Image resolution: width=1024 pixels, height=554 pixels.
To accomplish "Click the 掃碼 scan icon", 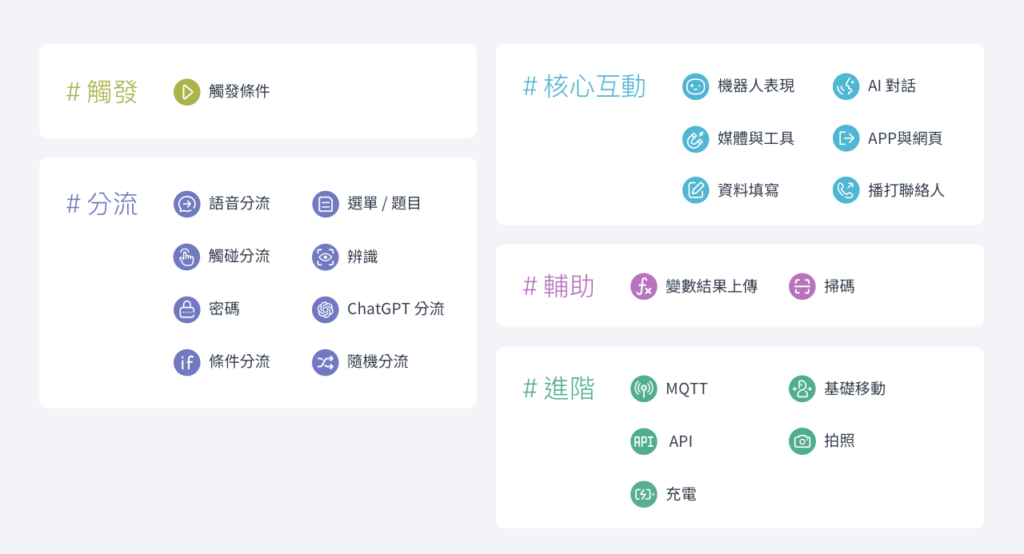I will (x=802, y=286).
